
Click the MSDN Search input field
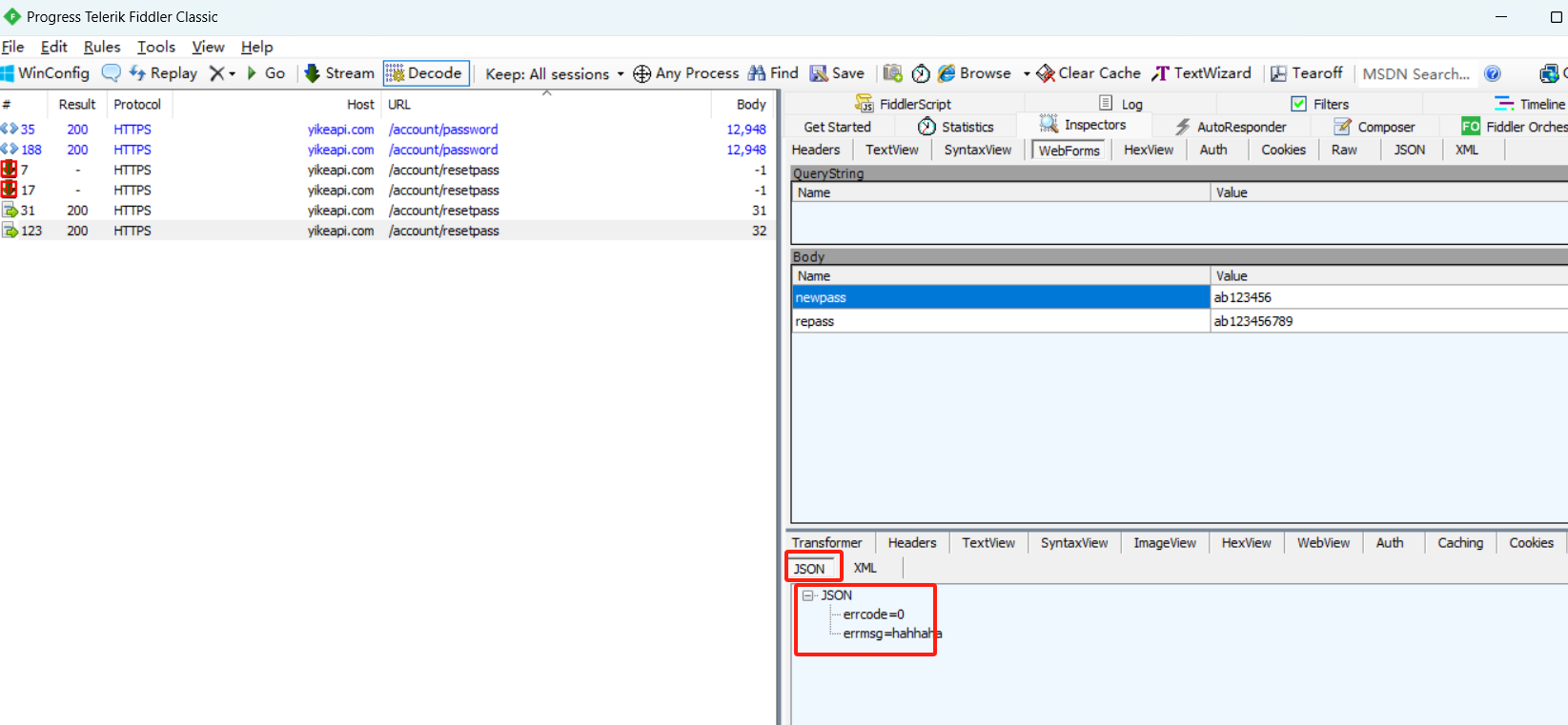[x=1416, y=73]
